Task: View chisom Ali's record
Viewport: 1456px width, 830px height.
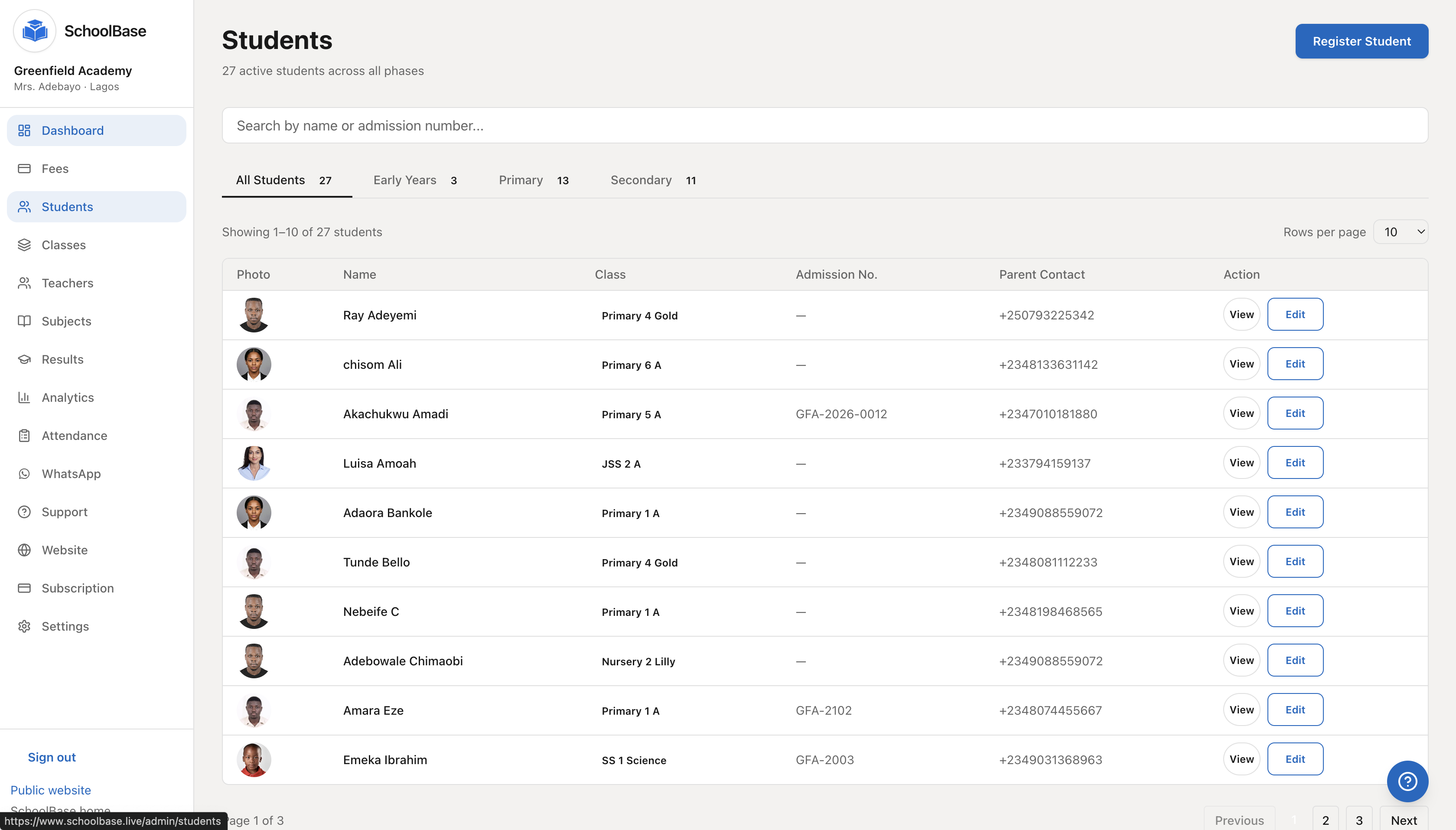Action: [1241, 364]
